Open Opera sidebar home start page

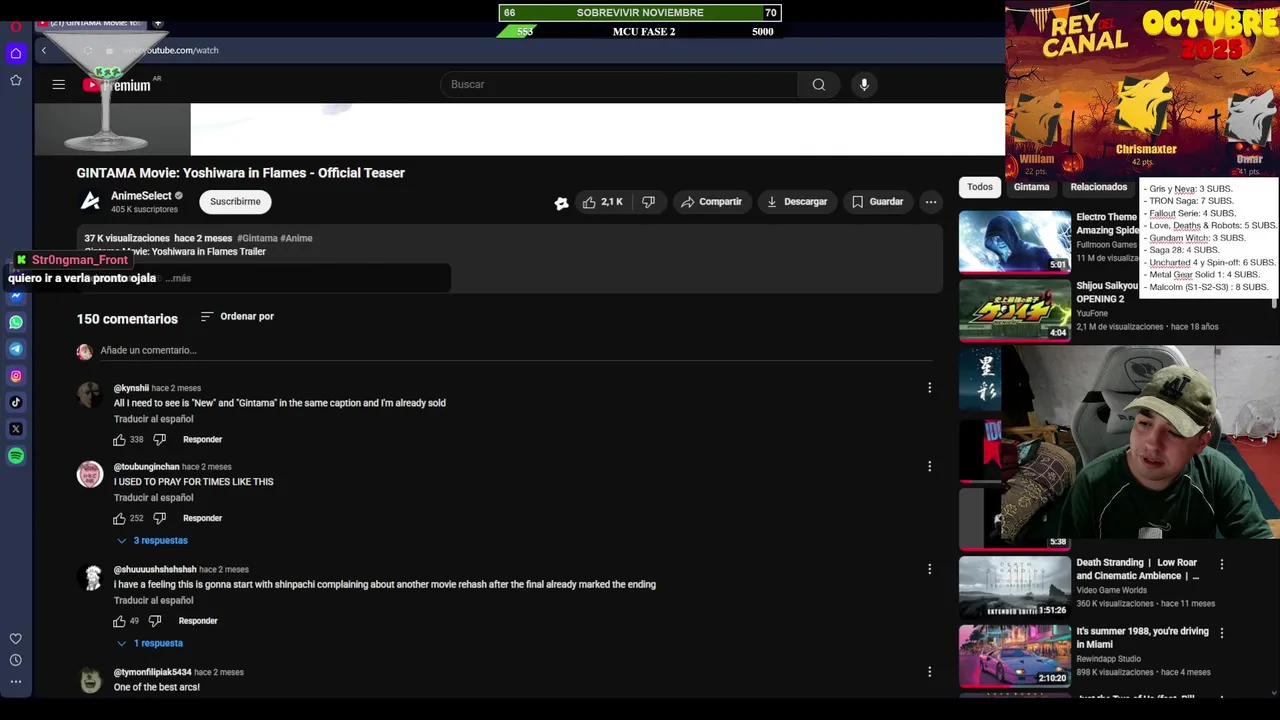(x=16, y=53)
